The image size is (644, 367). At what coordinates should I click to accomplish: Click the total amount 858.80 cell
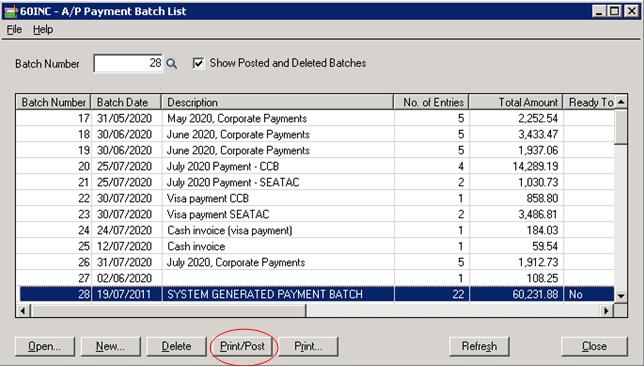click(516, 198)
